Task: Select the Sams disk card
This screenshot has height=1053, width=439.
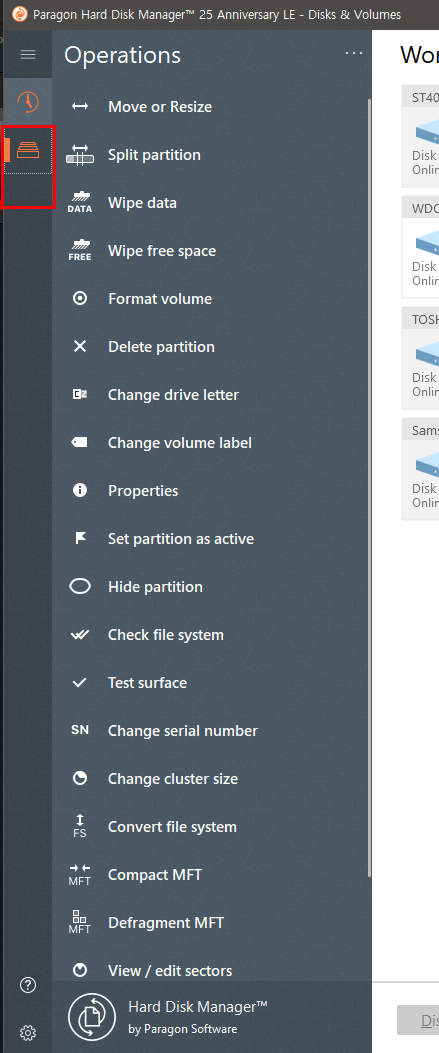Action: 420,469
